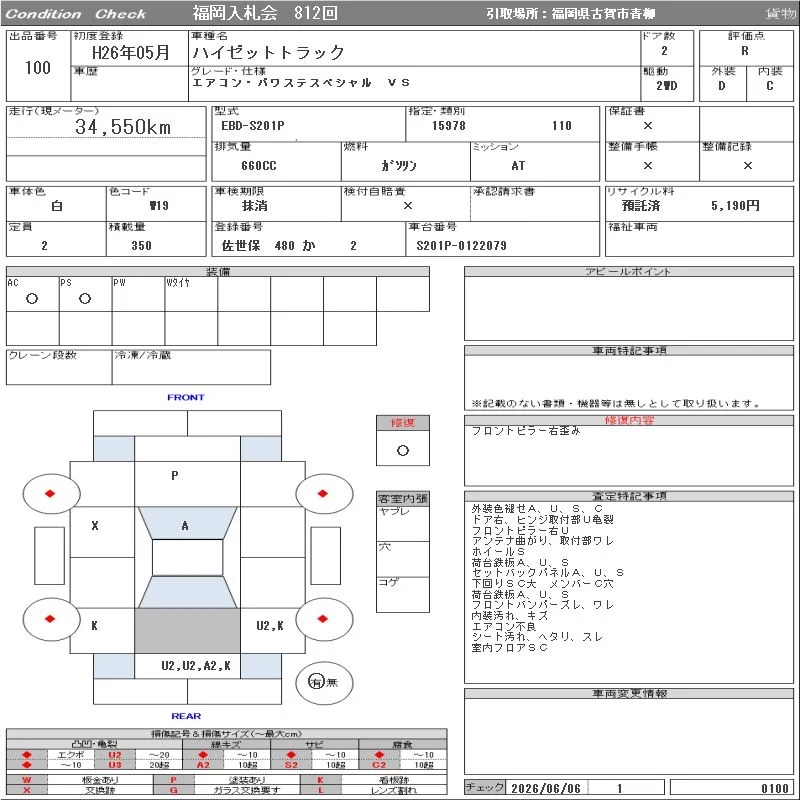Click the 預託済 recycle status
The height and width of the screenshot is (800, 800).
coord(640,206)
